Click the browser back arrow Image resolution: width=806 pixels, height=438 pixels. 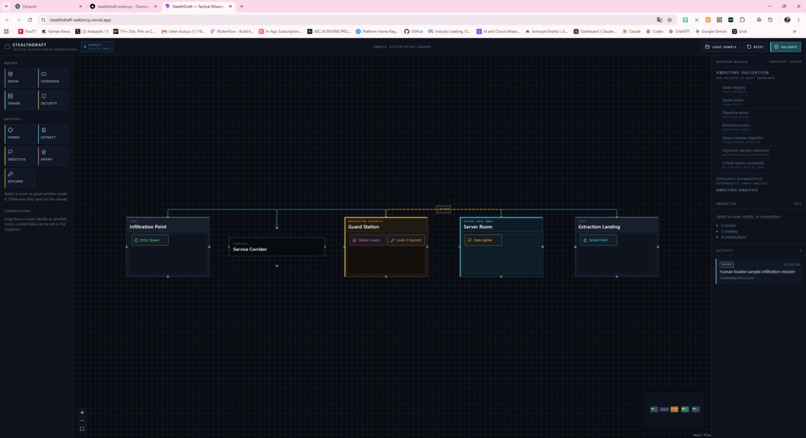[x=7, y=20]
